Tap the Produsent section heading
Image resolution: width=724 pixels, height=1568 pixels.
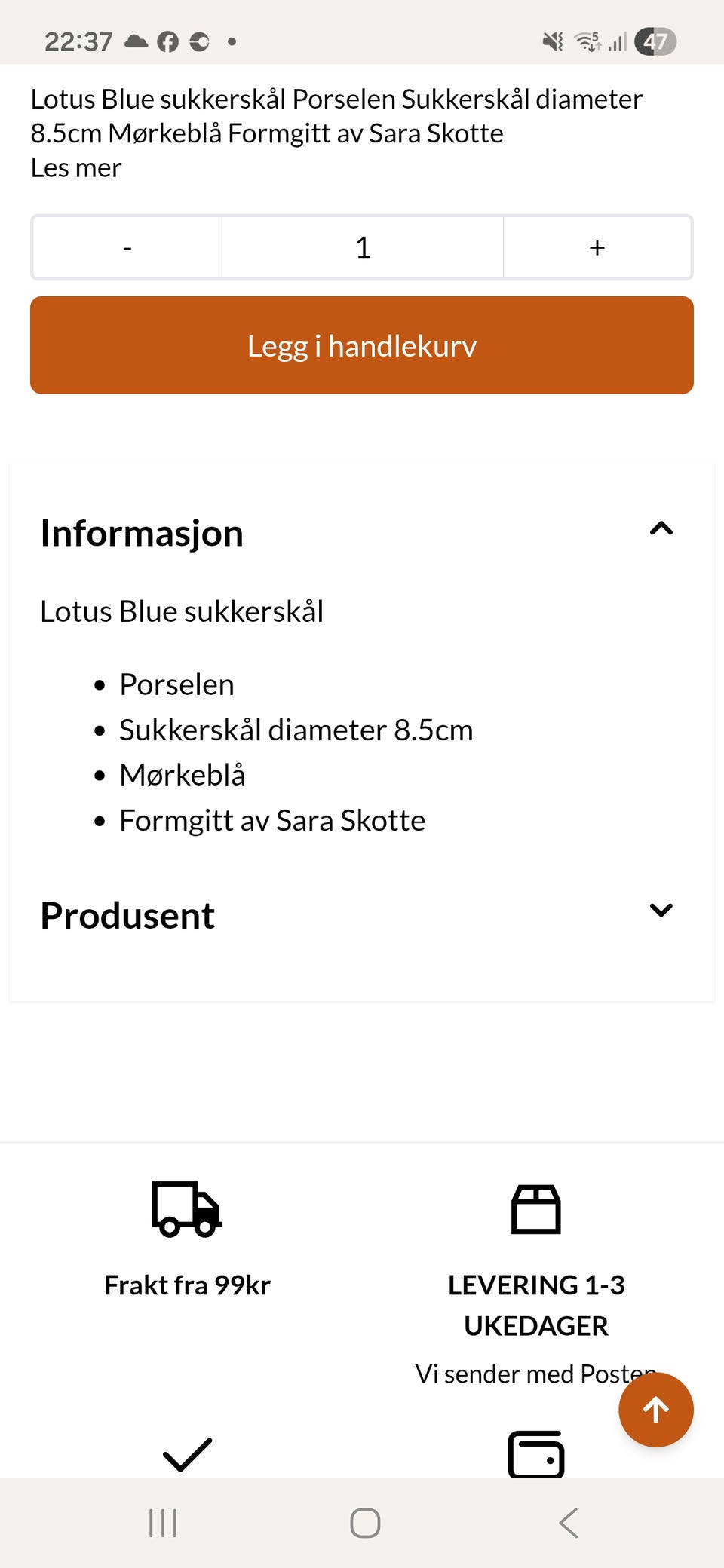[127, 915]
